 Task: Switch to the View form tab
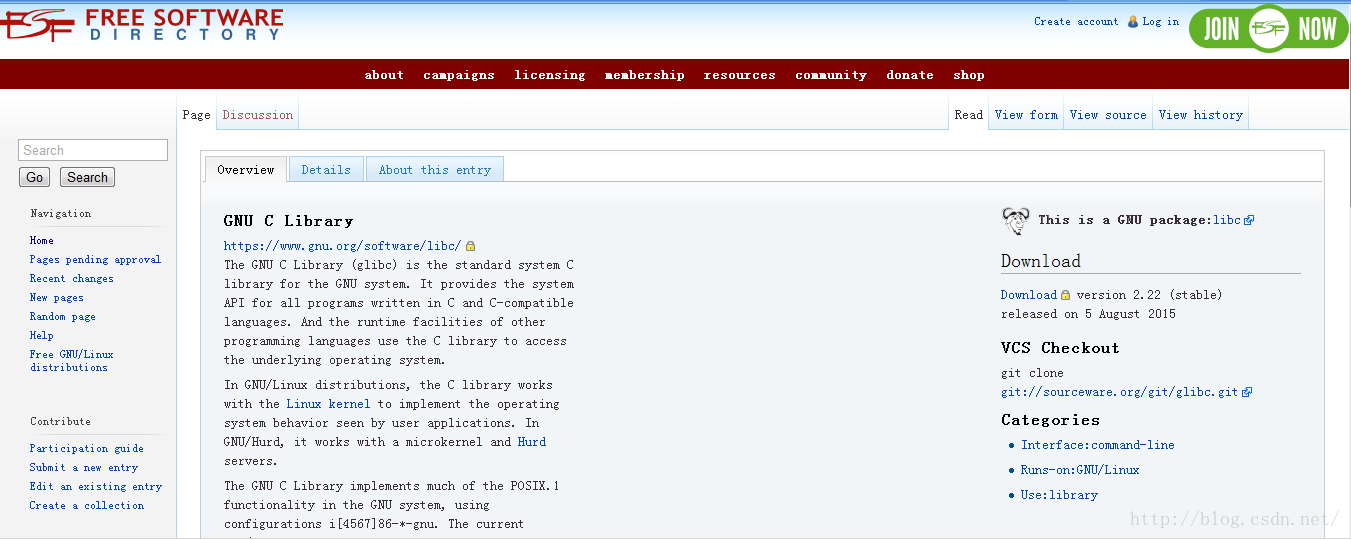(x=1026, y=115)
